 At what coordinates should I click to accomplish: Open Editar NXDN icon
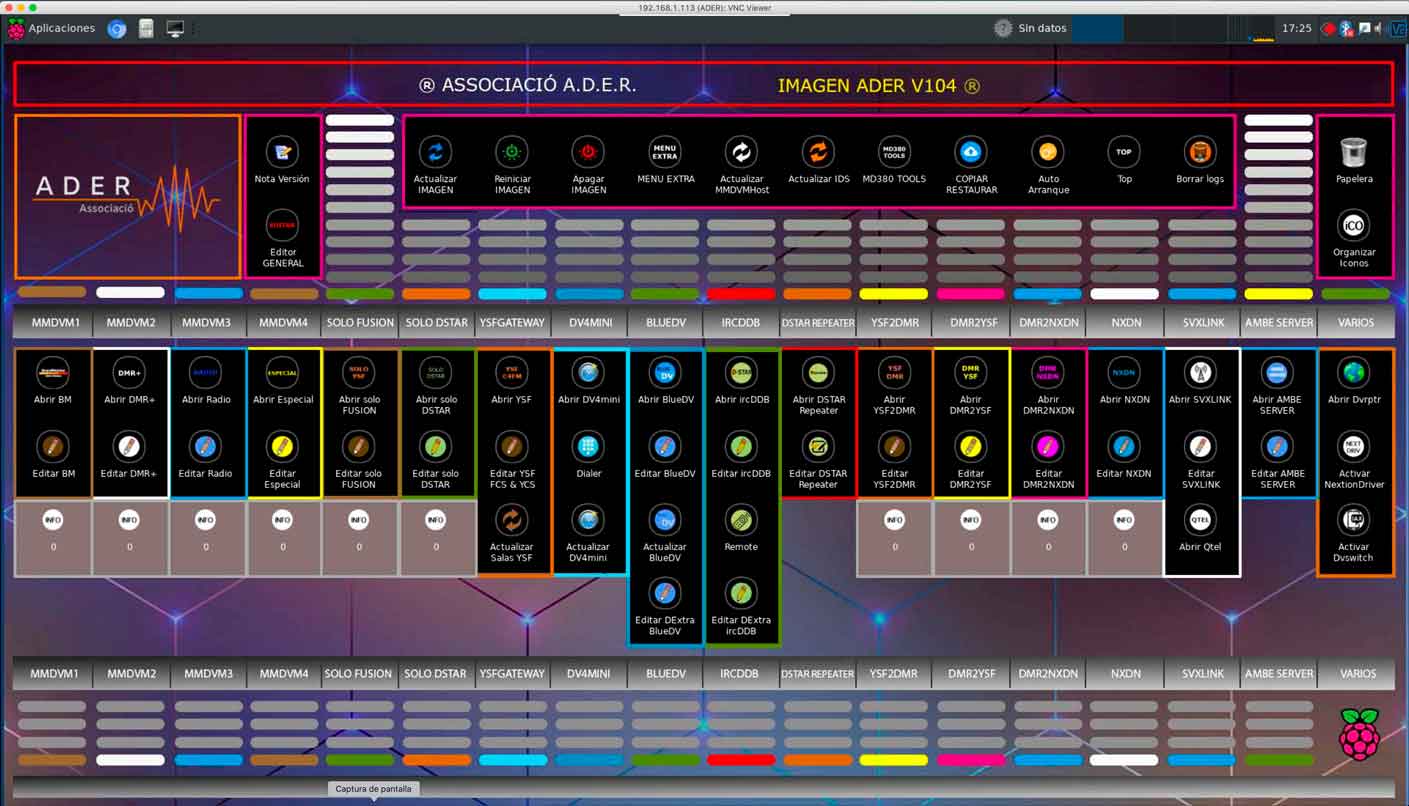pos(1124,447)
